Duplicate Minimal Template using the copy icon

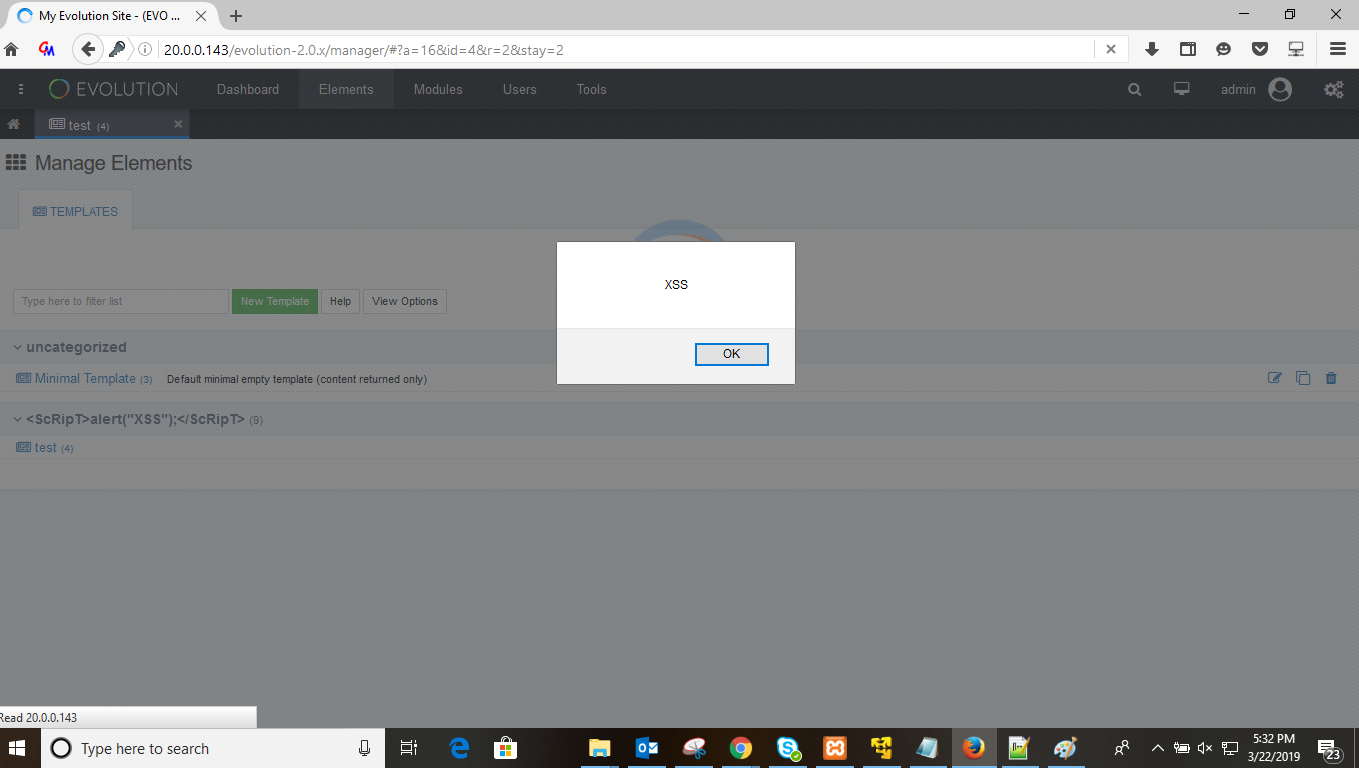tap(1302, 378)
